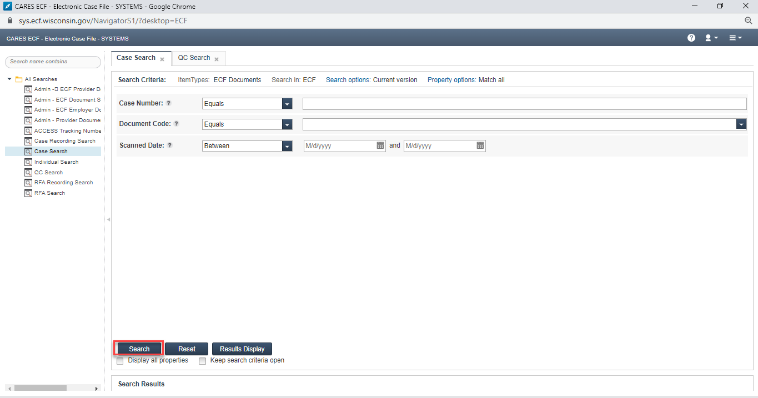Click the Case Number help icon
This screenshot has width=758, height=398.
(x=169, y=103)
